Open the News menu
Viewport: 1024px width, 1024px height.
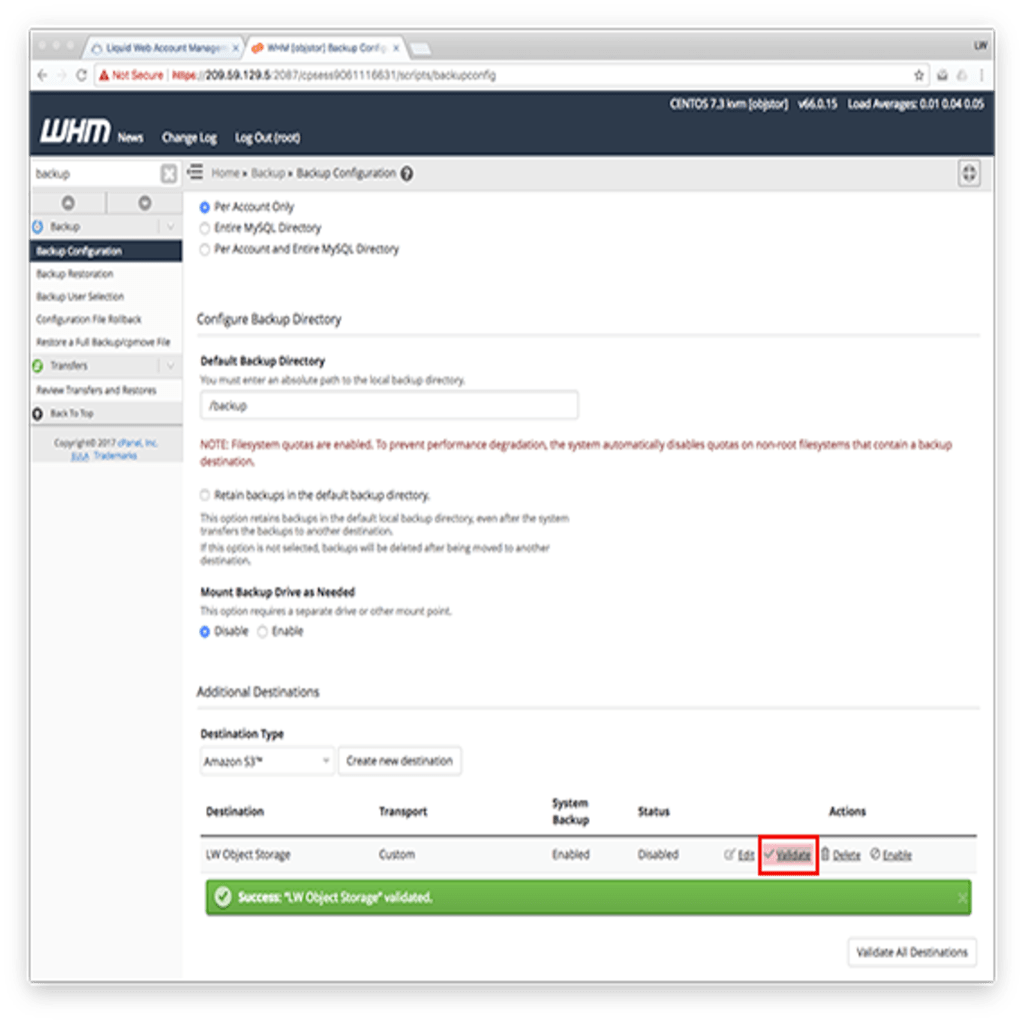(x=131, y=138)
